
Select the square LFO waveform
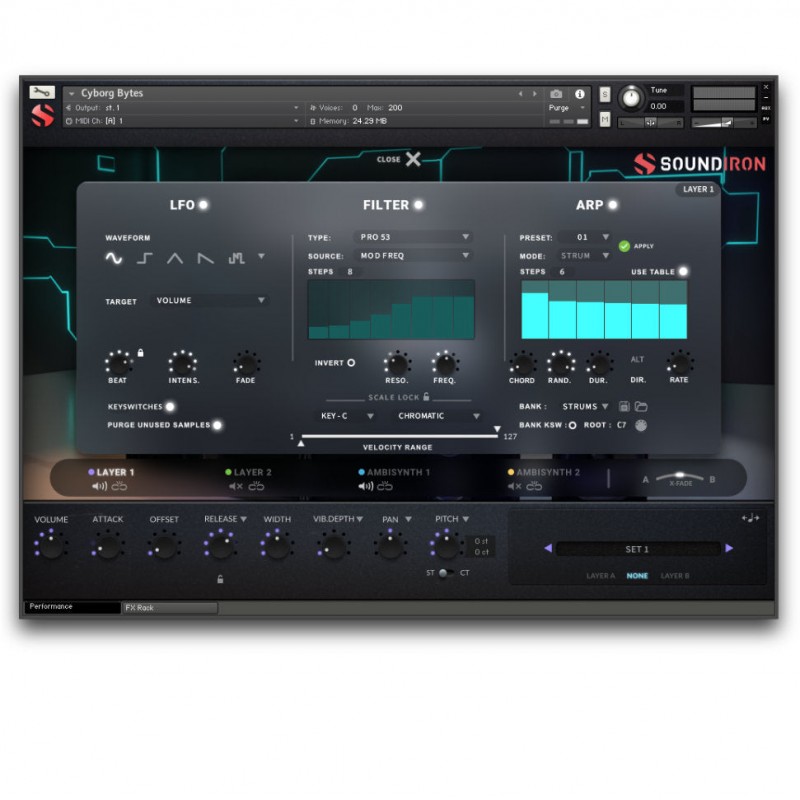(141, 257)
